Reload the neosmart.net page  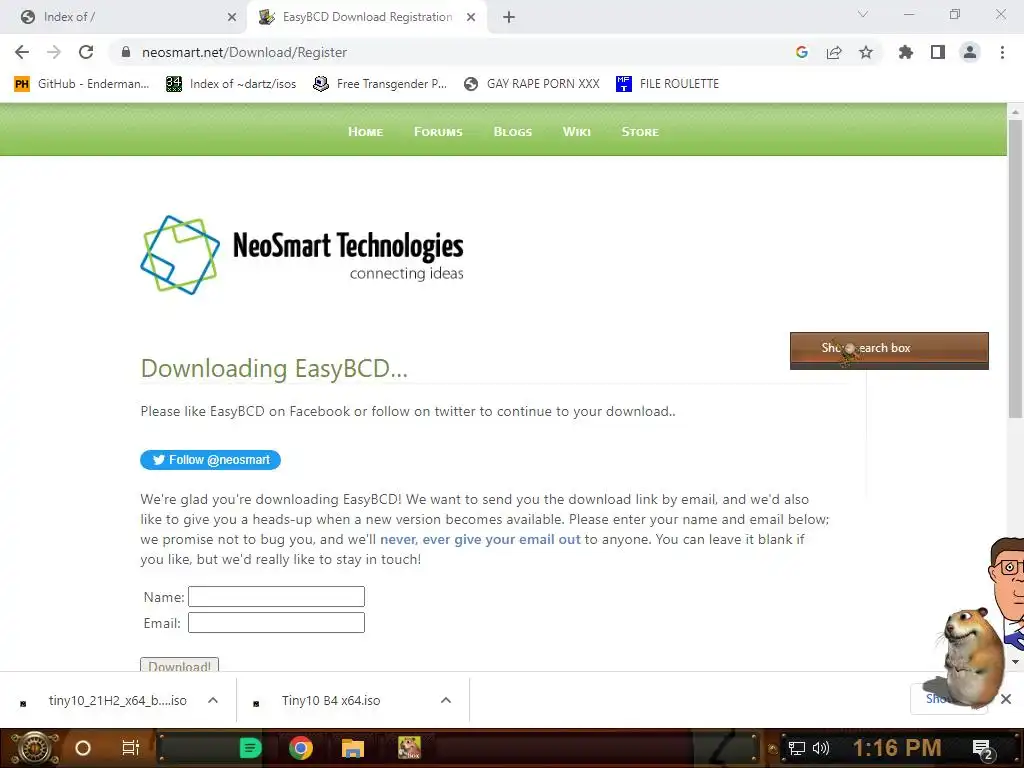86,52
